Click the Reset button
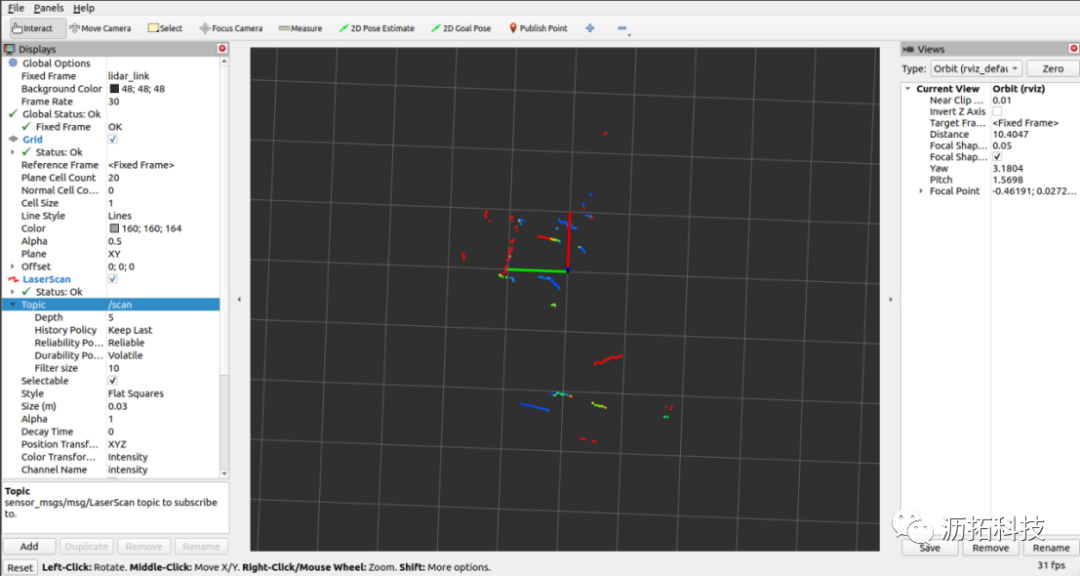Screen dimensions: 1080x576 pyautogui.click(x=20, y=568)
